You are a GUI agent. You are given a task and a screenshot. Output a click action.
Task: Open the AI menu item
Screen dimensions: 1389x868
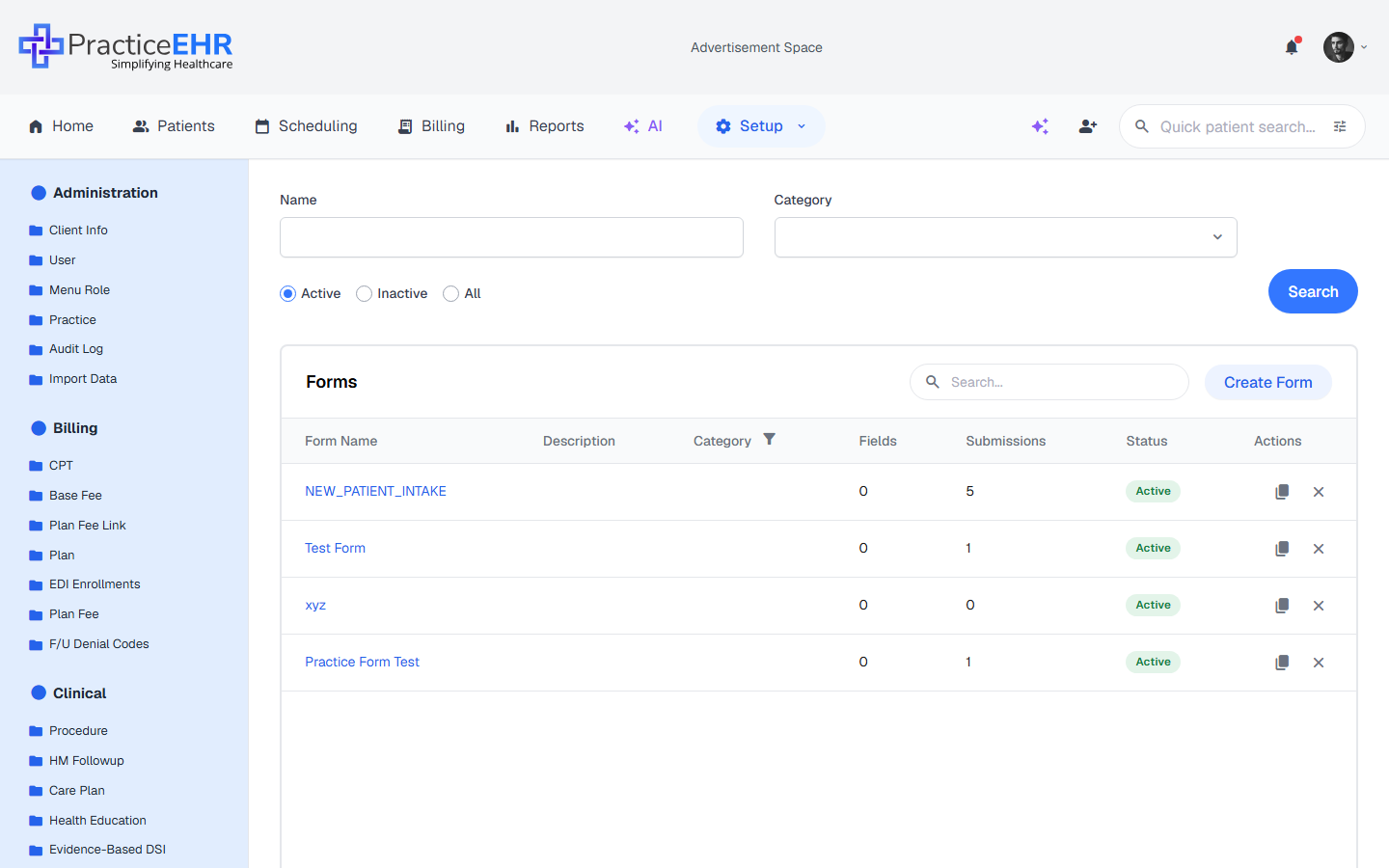(643, 126)
